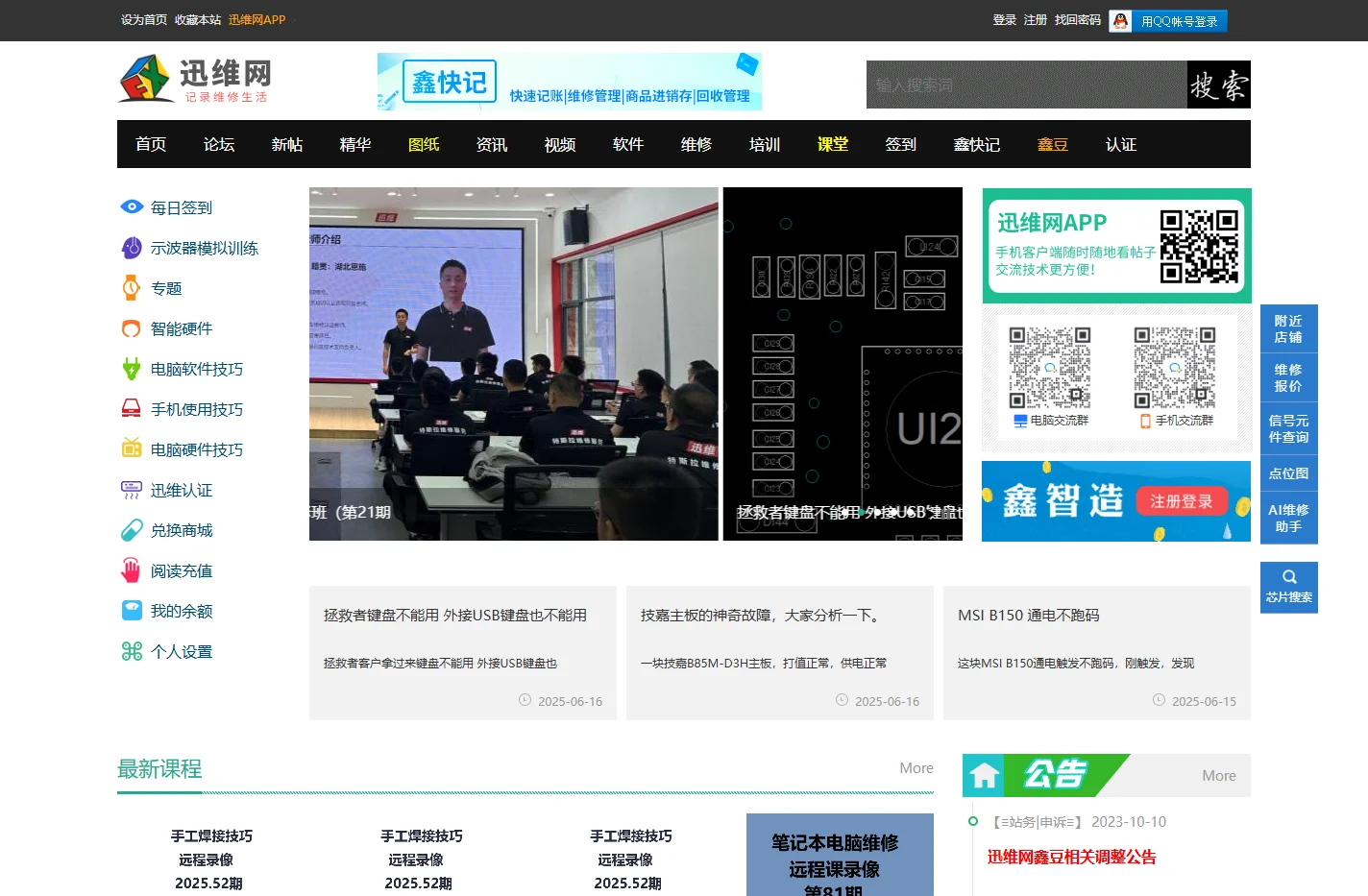Open the 论坛 navigation item
The image size is (1368, 896).
[219, 144]
